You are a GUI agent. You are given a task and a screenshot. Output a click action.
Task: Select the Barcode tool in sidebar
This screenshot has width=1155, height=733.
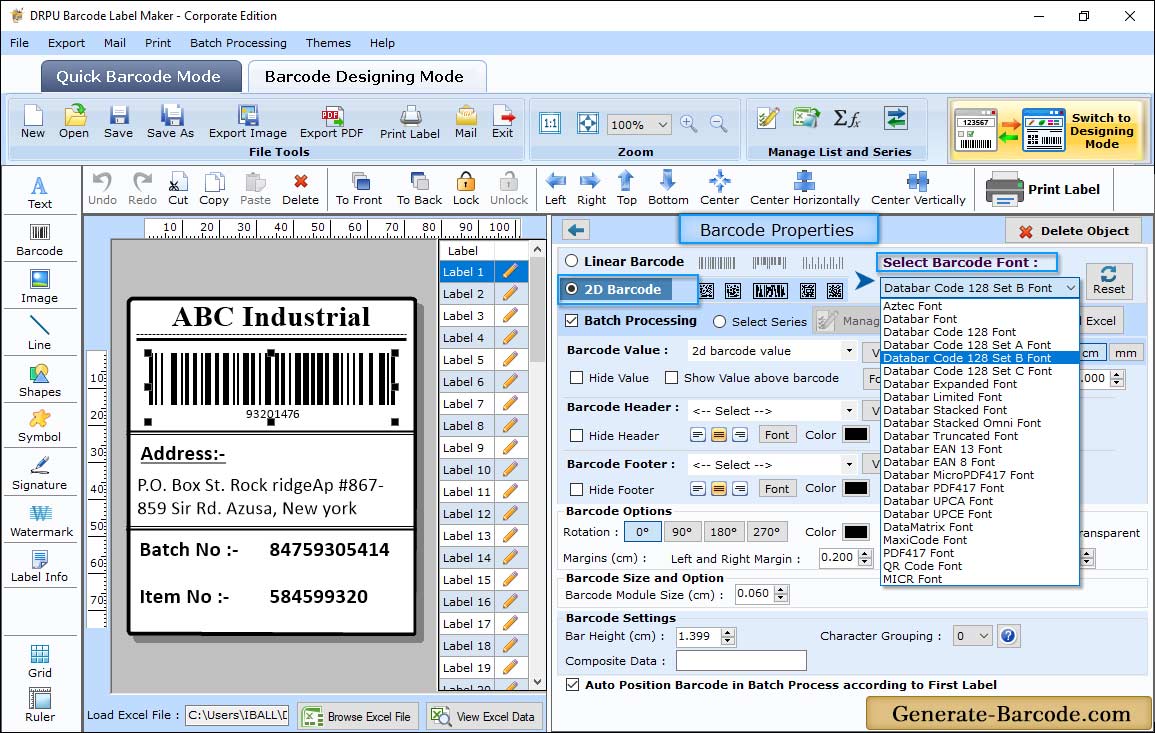[x=40, y=240]
